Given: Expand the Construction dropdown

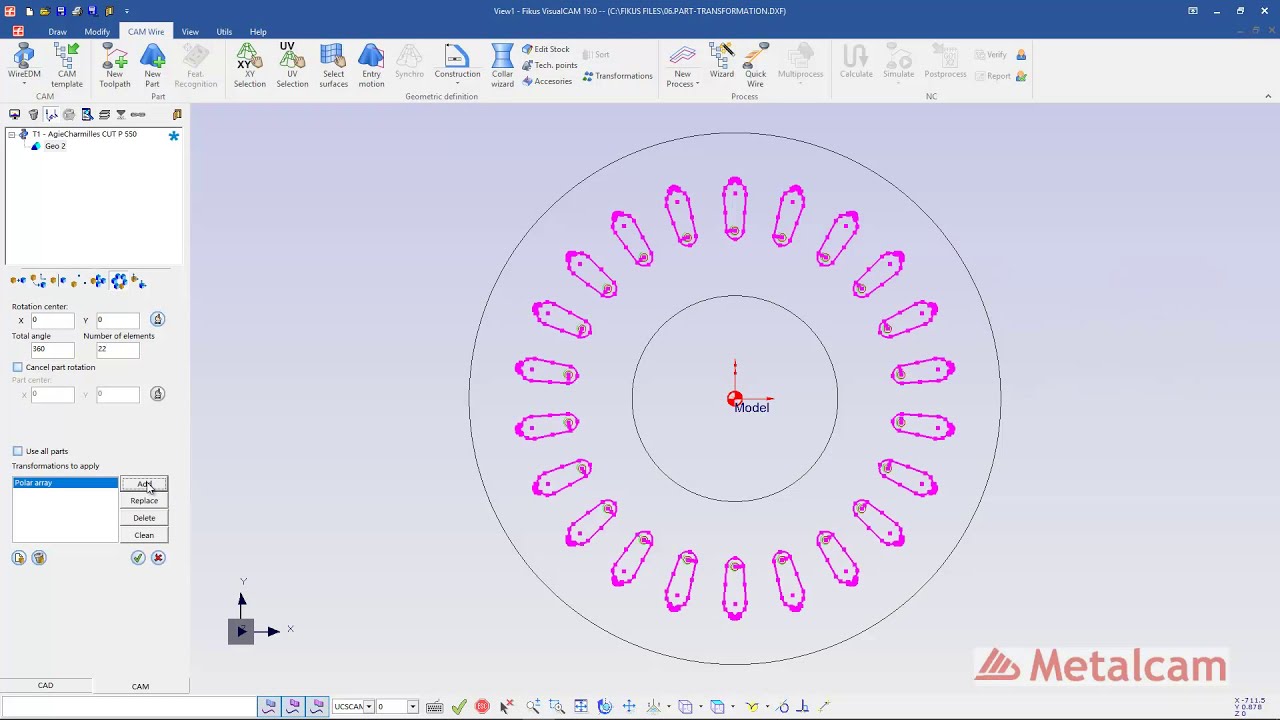Looking at the screenshot, I should coord(457,83).
